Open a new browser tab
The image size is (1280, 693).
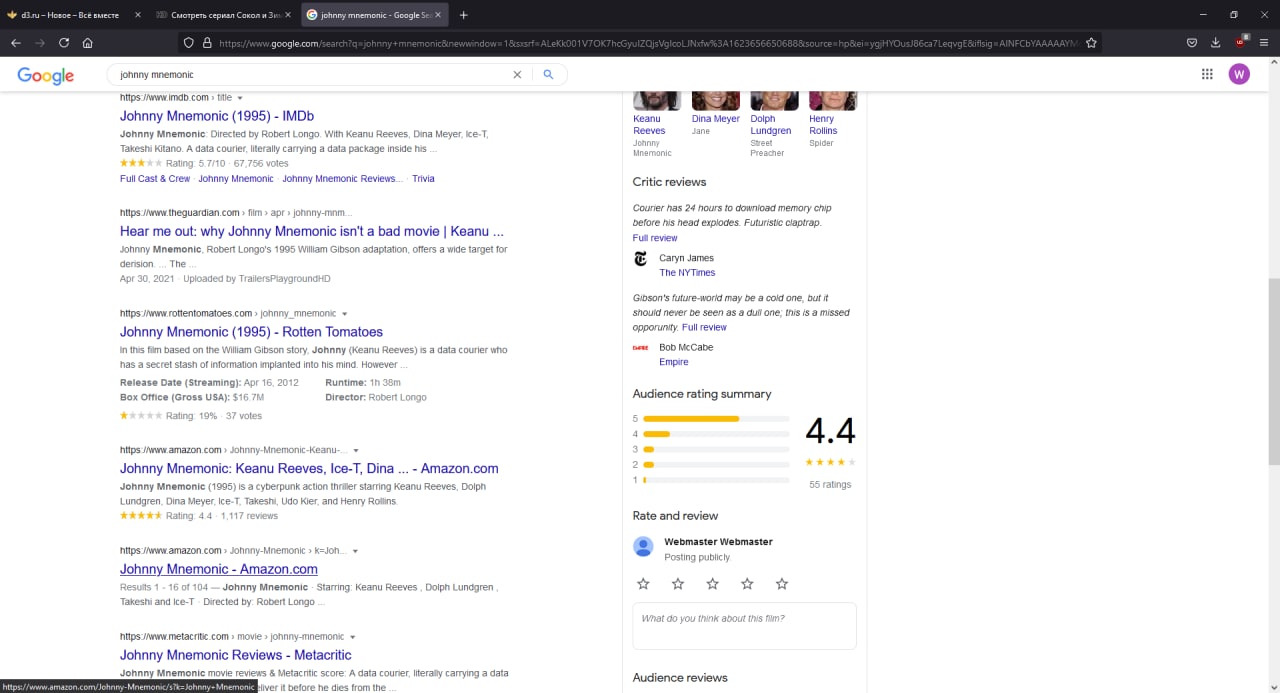463,15
